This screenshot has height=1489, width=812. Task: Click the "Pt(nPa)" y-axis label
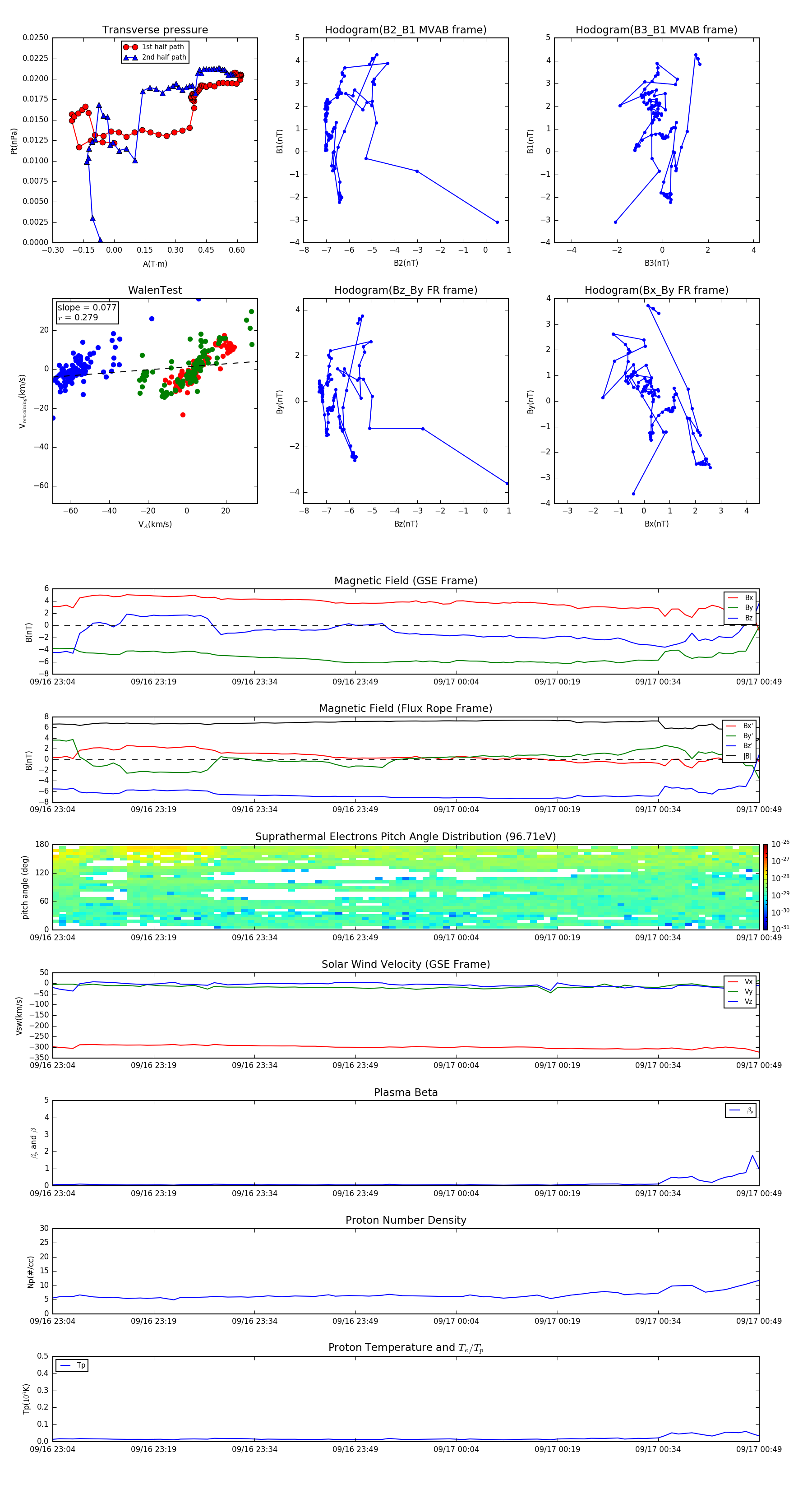tap(14, 140)
